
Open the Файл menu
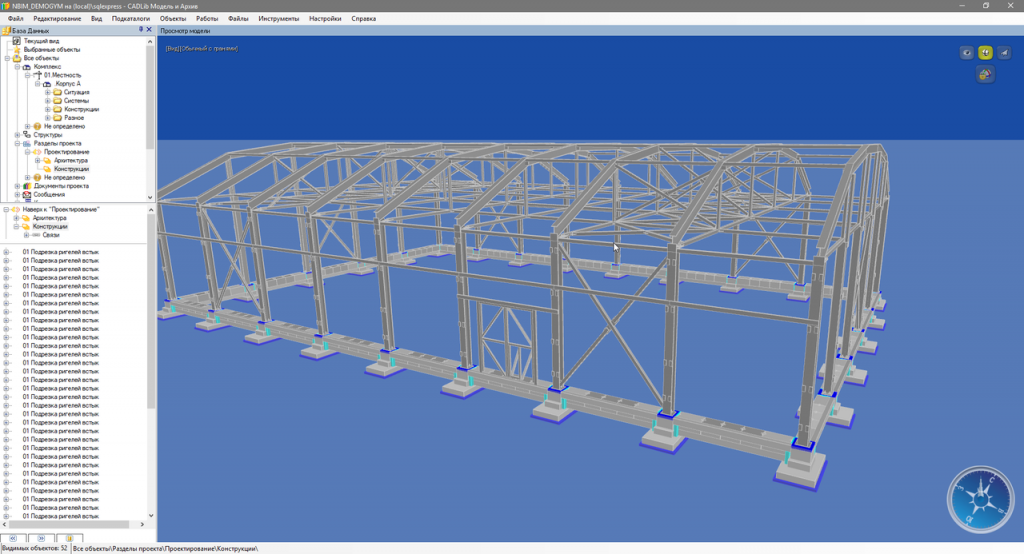[16, 18]
